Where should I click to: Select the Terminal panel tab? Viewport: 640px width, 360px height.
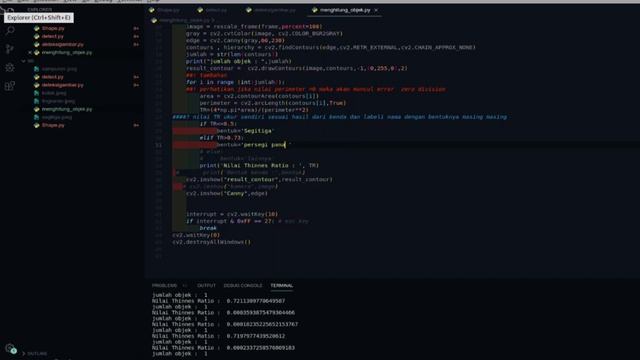[x=282, y=285]
